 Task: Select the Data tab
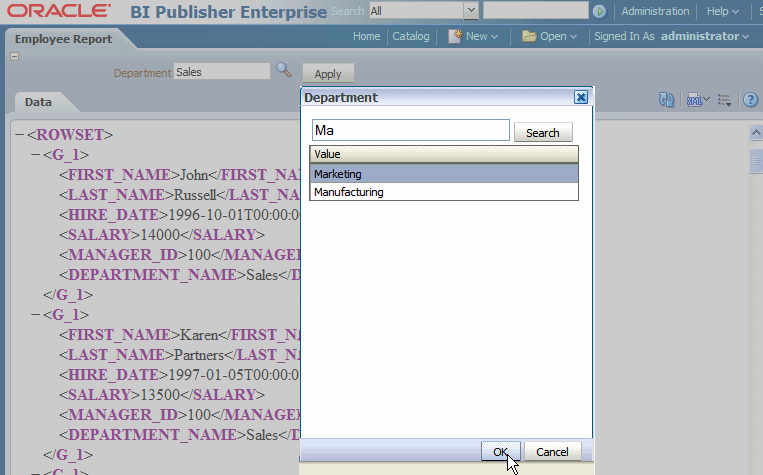pos(38,102)
